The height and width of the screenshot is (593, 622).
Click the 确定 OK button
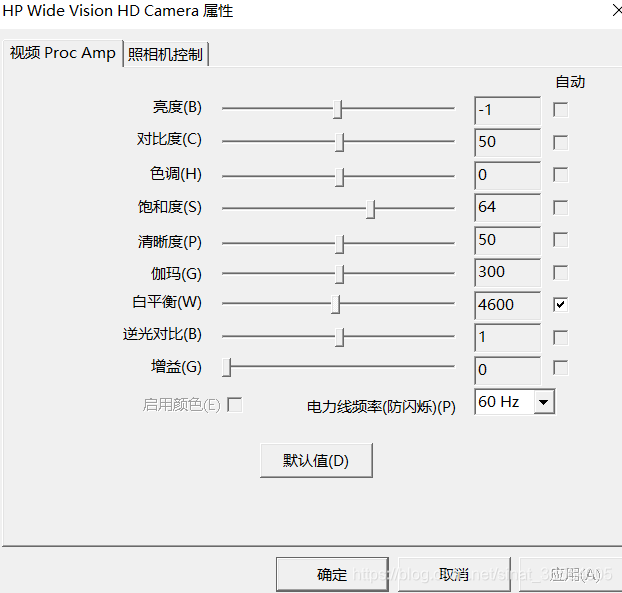[x=332, y=574]
